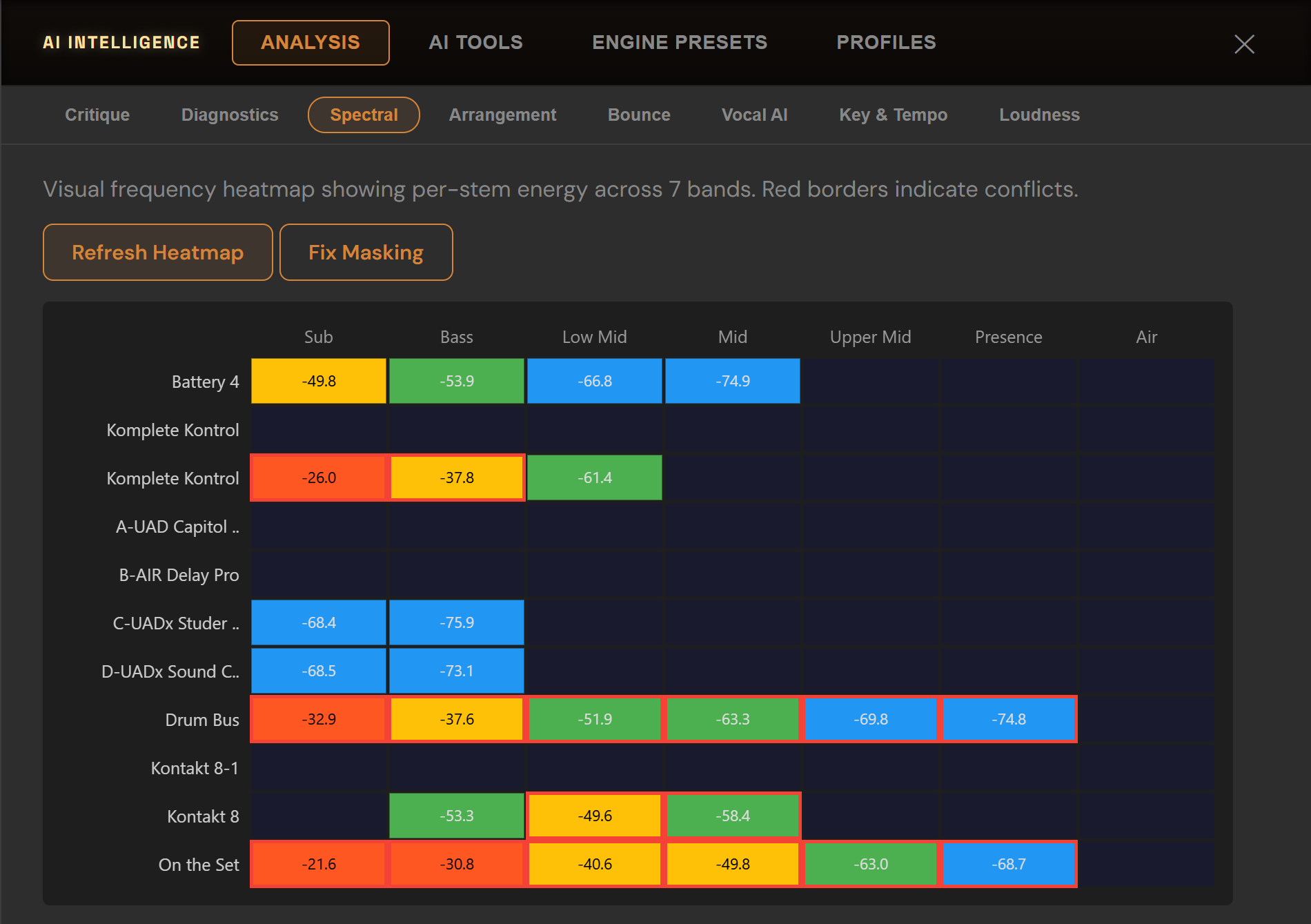Click the Presence column header
Viewport: 1311px width, 924px height.
[x=1009, y=337]
